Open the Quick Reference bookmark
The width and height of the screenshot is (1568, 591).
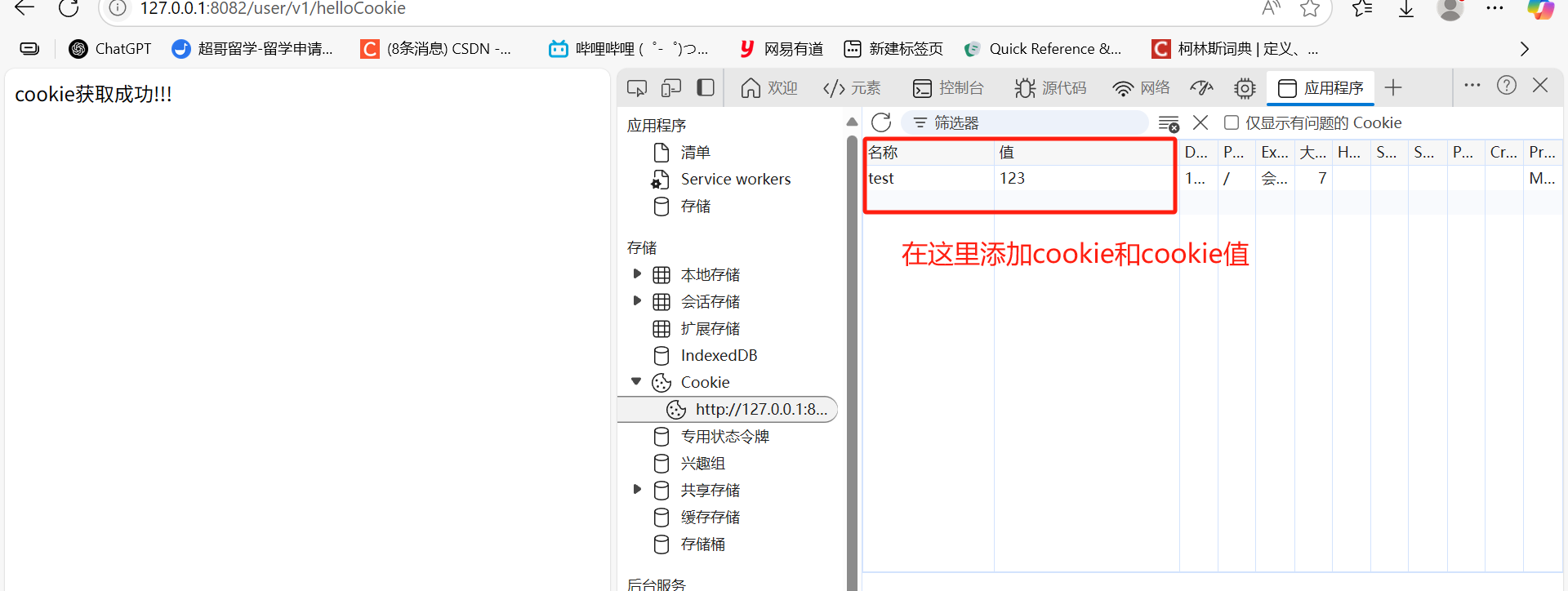[1043, 49]
